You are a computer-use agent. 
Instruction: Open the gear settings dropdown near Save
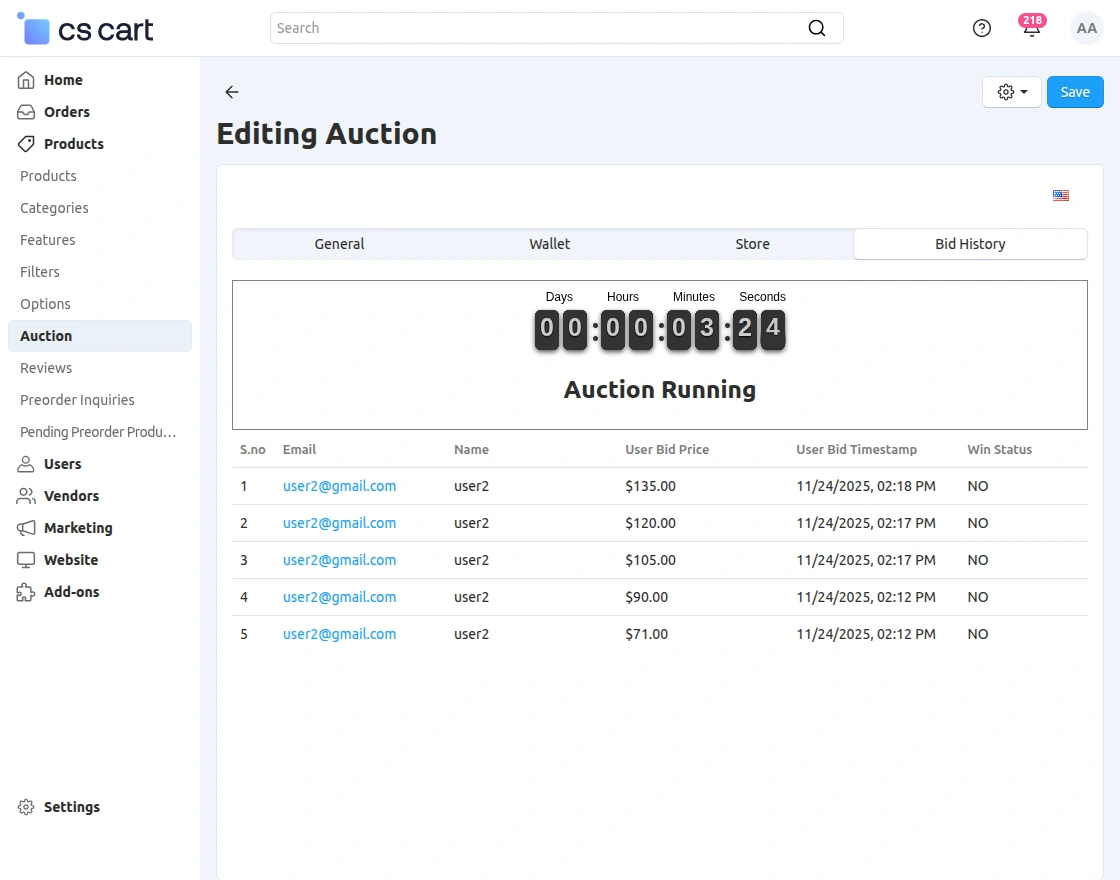[x=1011, y=91]
